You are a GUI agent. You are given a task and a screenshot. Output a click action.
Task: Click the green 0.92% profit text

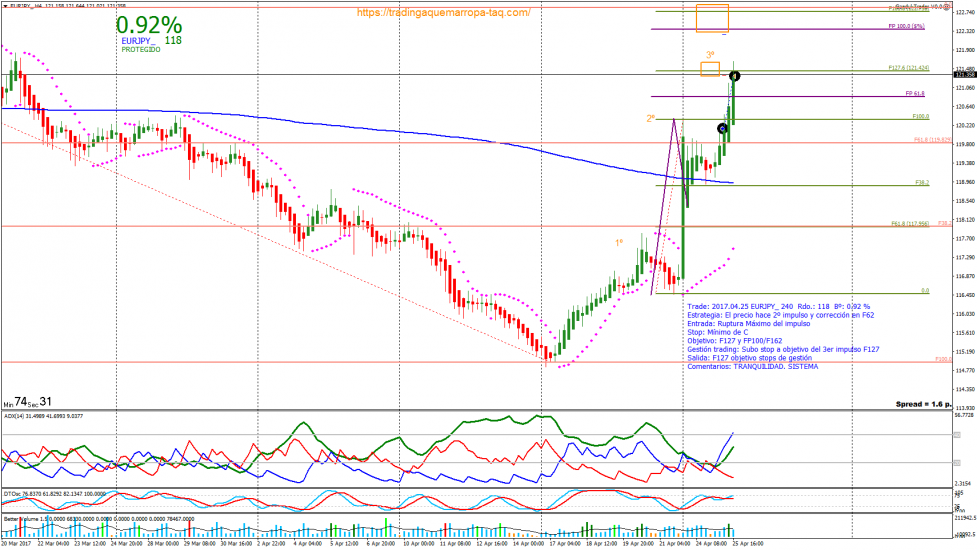(149, 24)
